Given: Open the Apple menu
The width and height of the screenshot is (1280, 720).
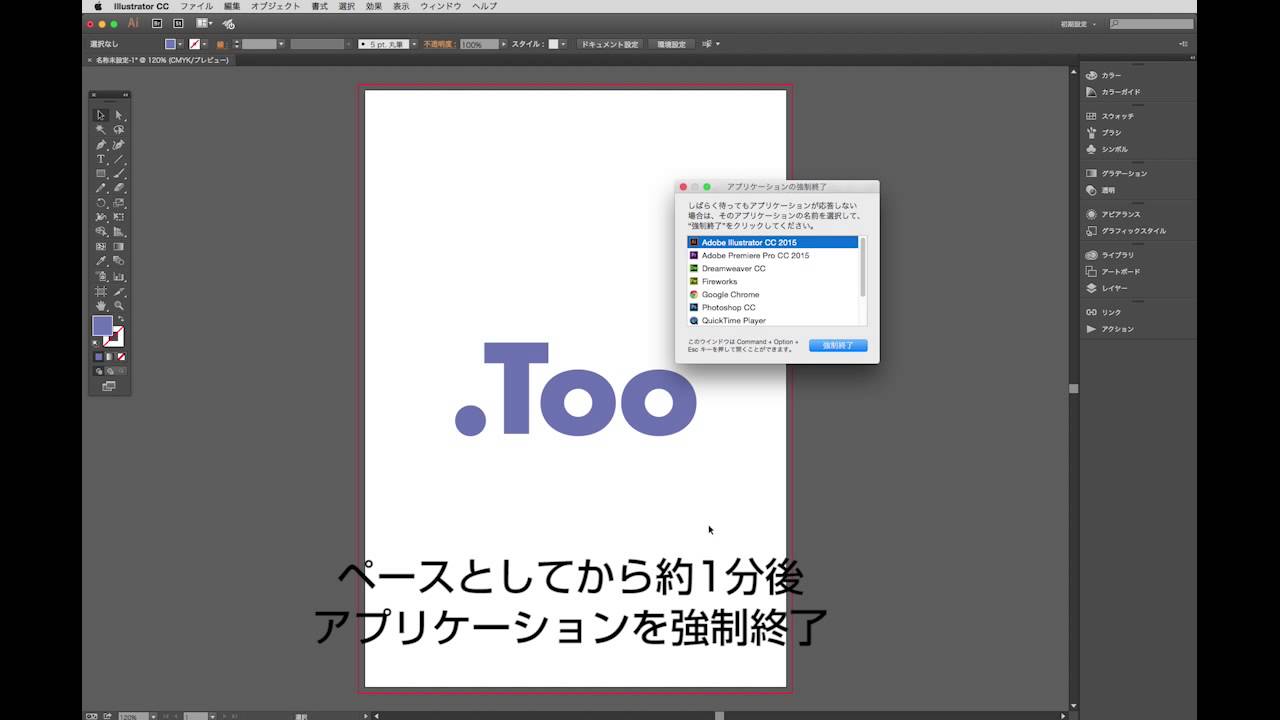Looking at the screenshot, I should click(98, 6).
